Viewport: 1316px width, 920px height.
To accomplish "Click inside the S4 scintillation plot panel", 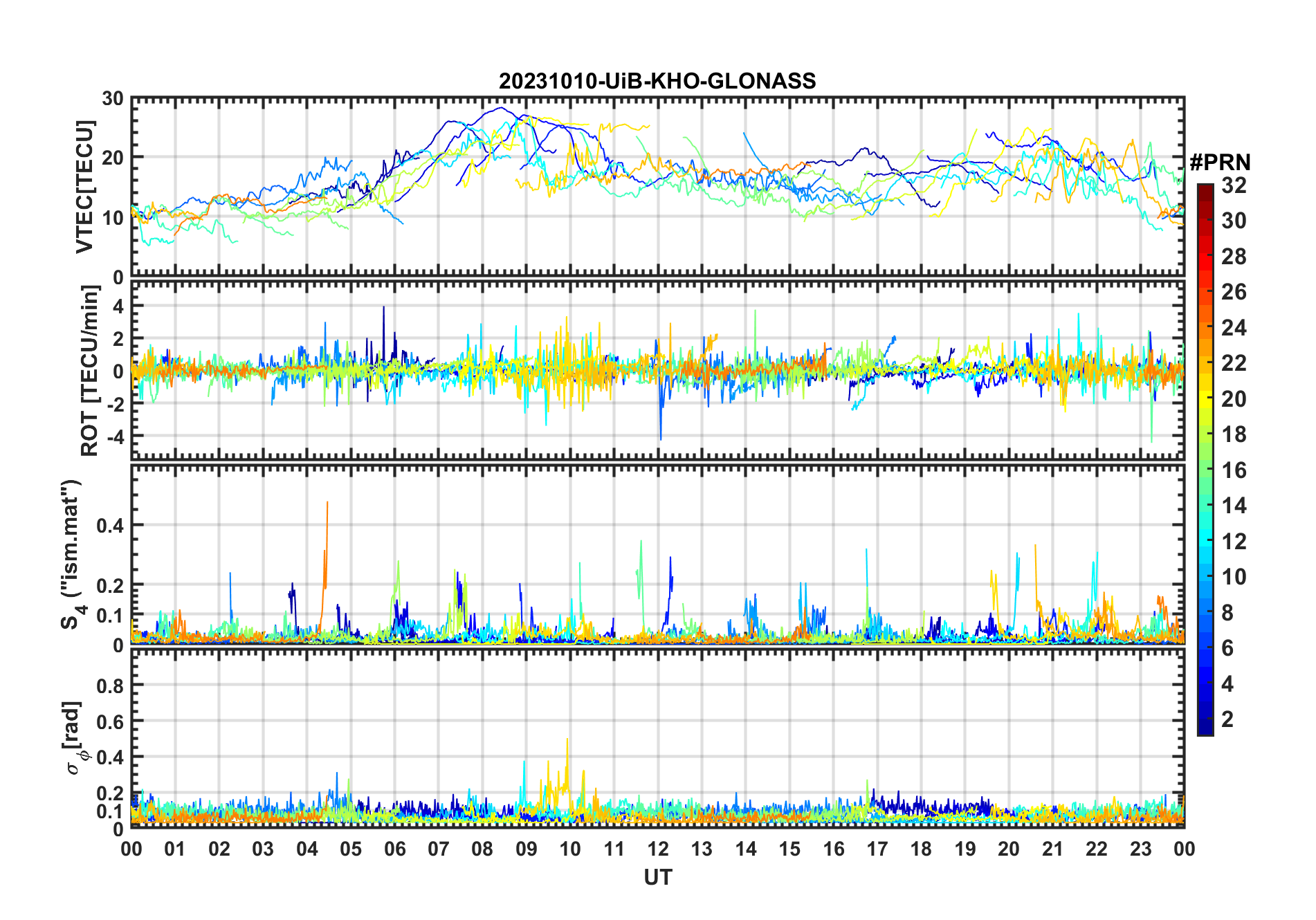I will 658,554.
